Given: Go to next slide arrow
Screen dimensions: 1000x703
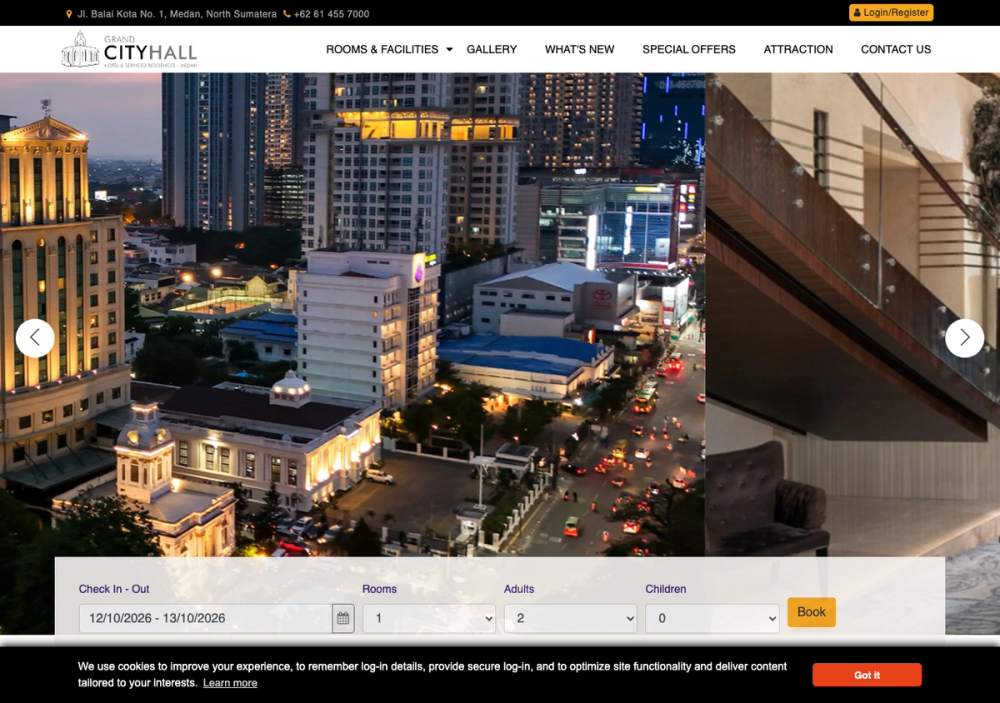Looking at the screenshot, I should [964, 337].
